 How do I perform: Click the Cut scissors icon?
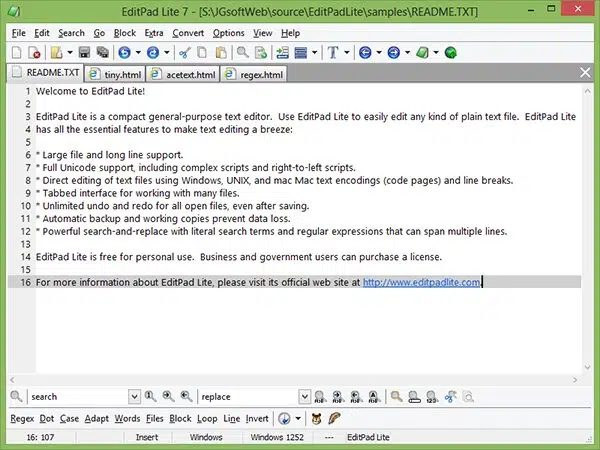(185, 52)
